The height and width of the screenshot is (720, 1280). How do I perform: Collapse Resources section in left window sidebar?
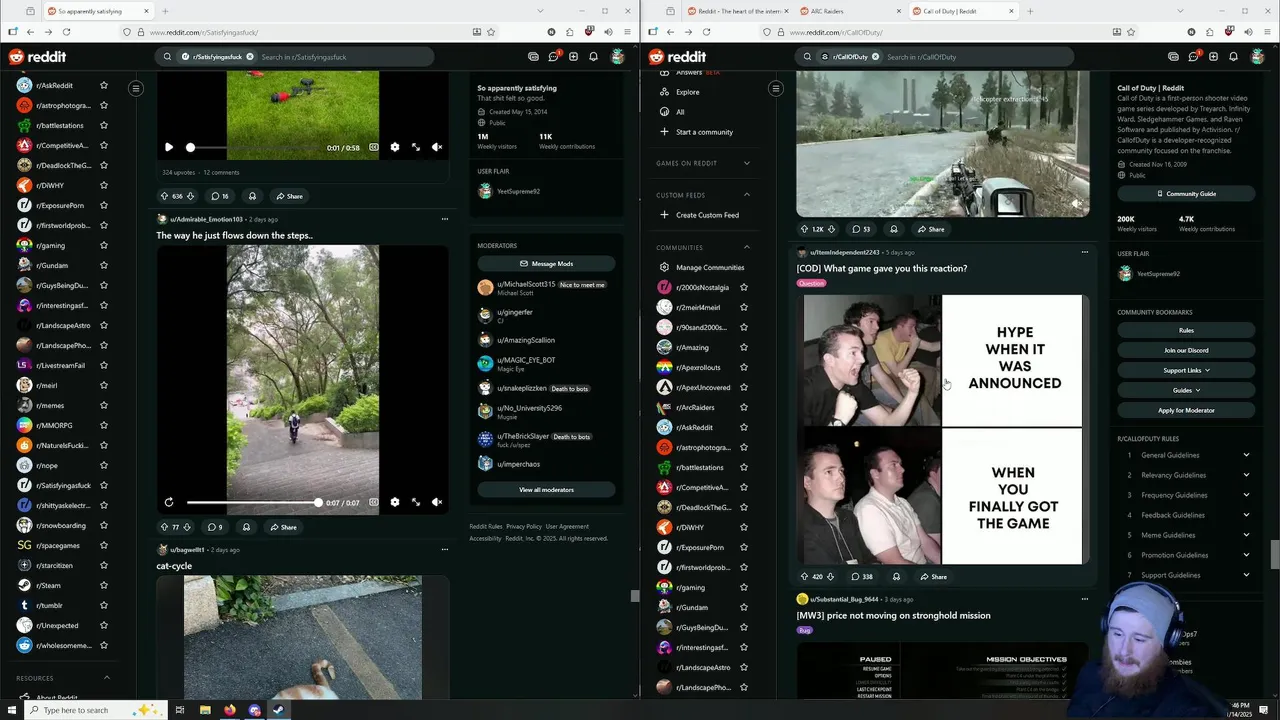pos(107,678)
